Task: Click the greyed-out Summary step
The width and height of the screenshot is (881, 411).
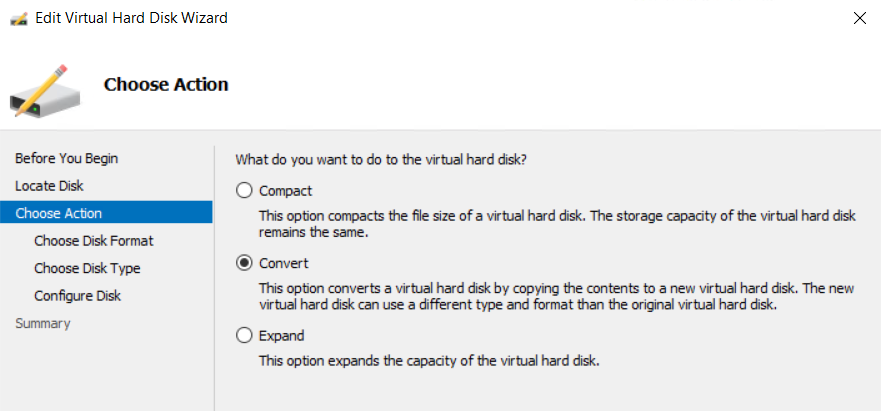Action: coord(43,323)
